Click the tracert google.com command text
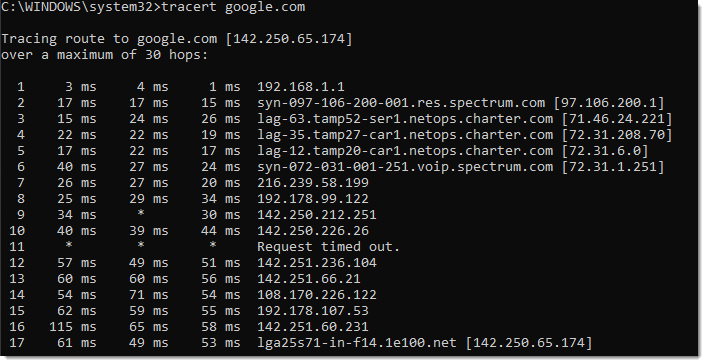 233,8
